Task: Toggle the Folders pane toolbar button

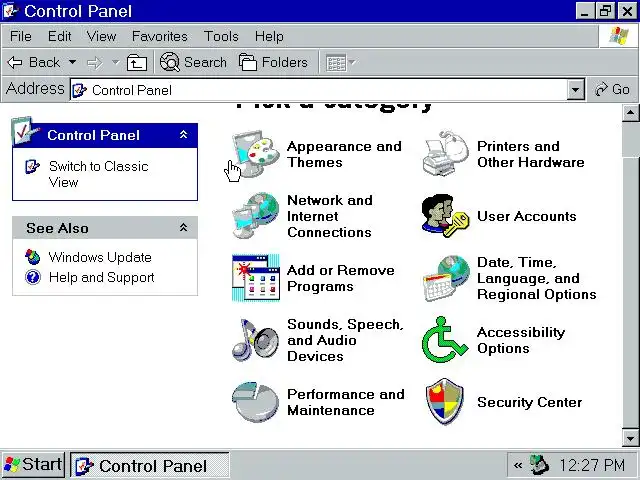Action: 273,62
